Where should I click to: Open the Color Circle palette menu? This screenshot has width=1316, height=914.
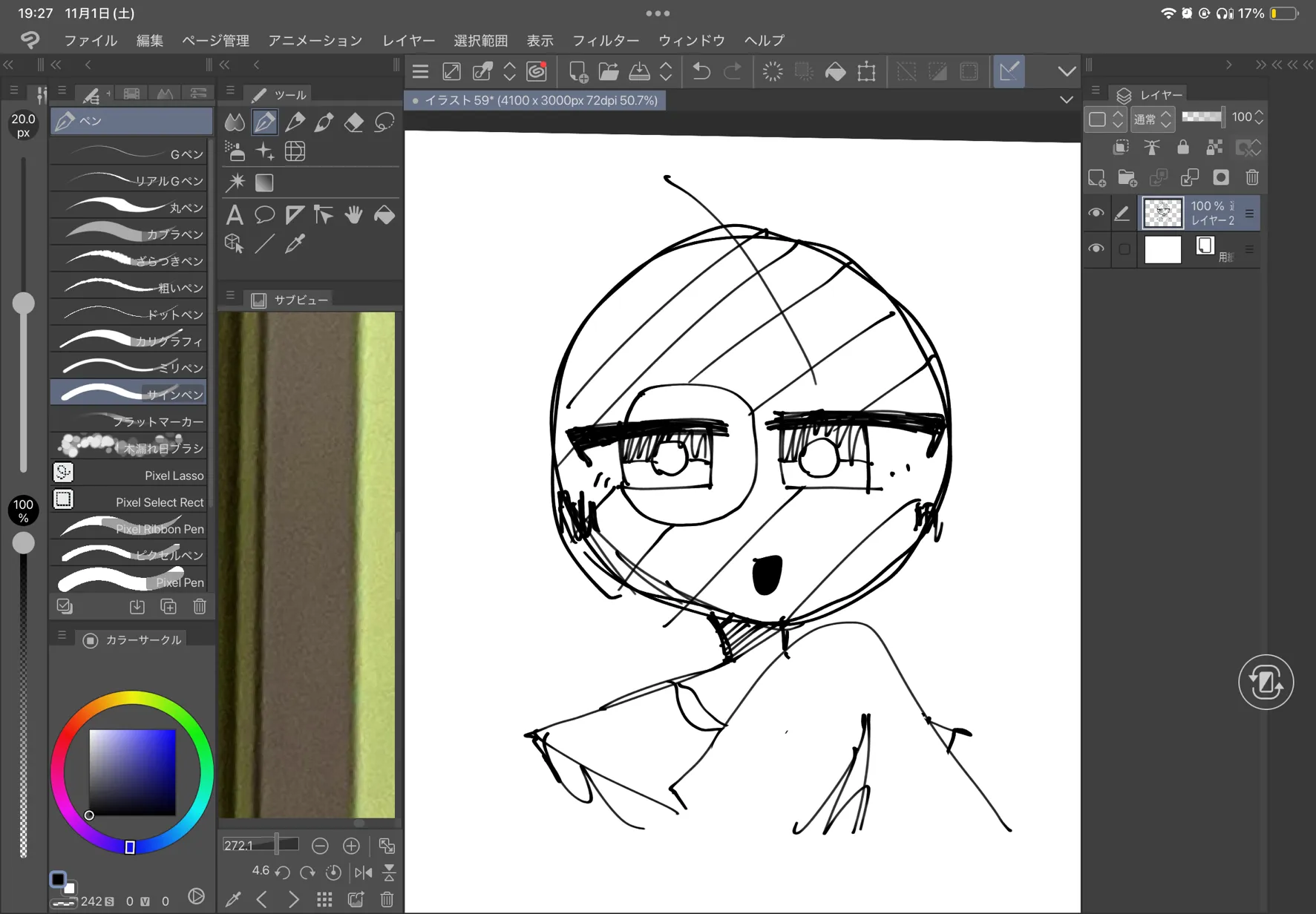tap(62, 636)
